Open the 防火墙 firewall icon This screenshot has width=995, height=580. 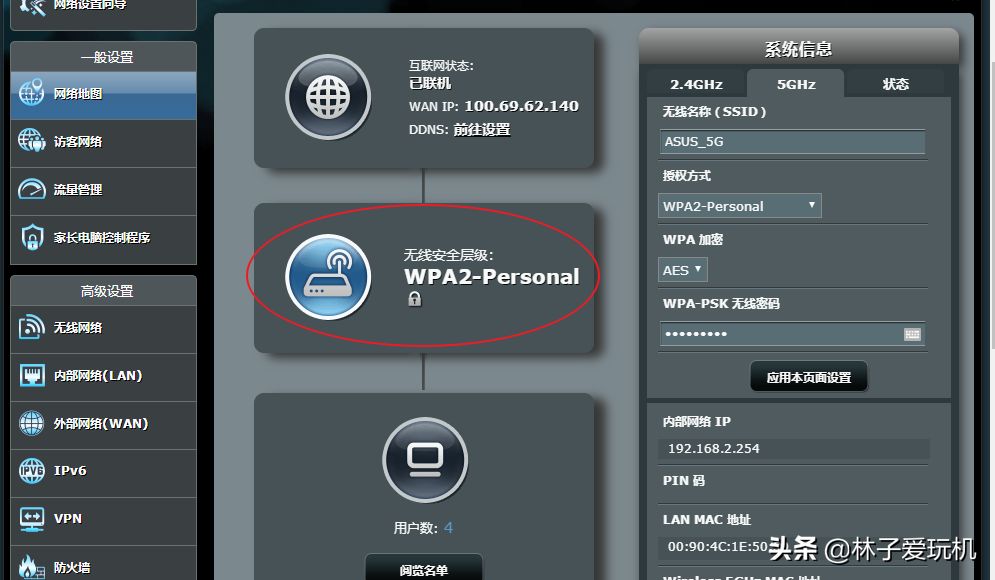click(x=31, y=567)
